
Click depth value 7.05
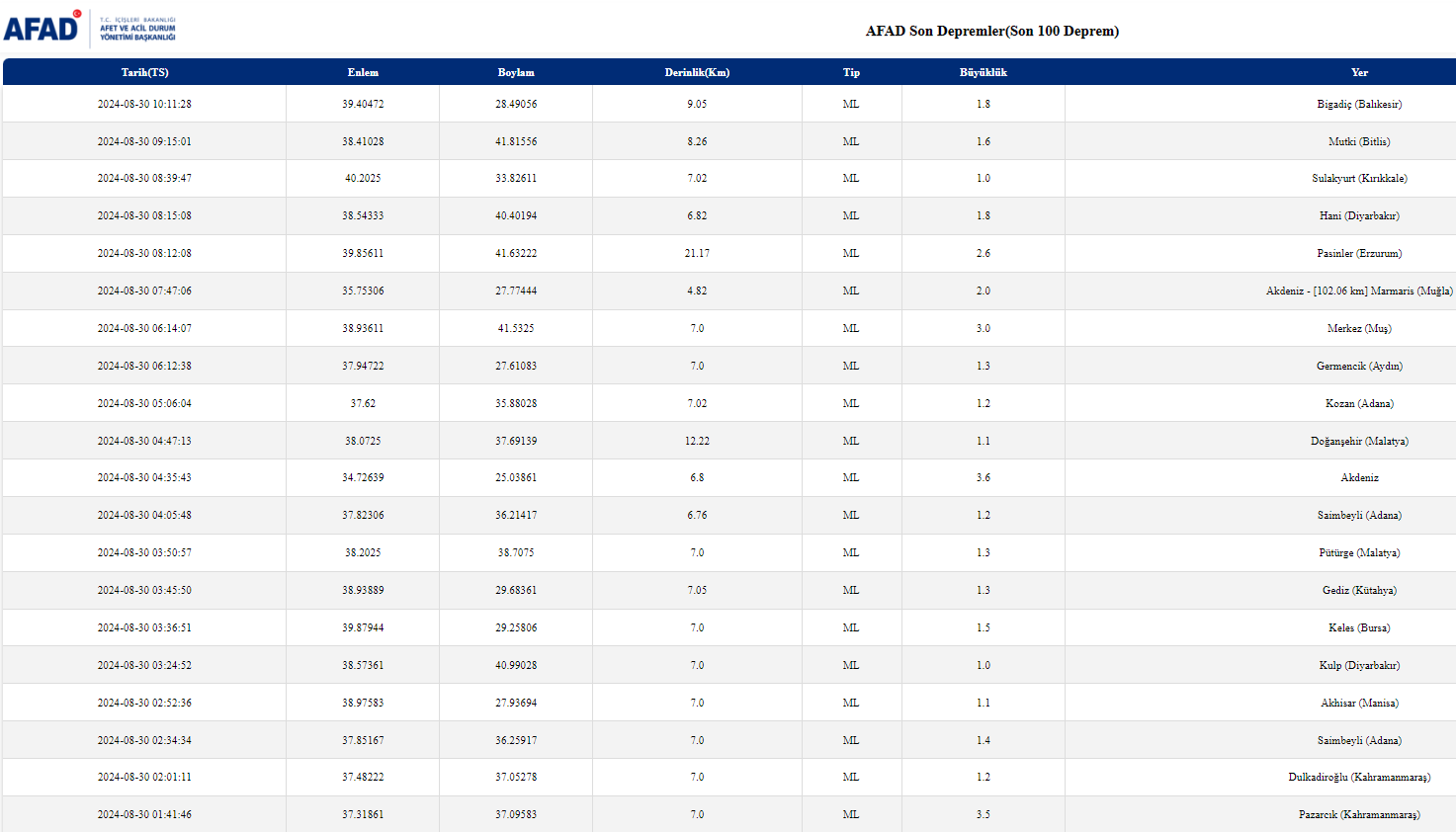click(x=697, y=590)
